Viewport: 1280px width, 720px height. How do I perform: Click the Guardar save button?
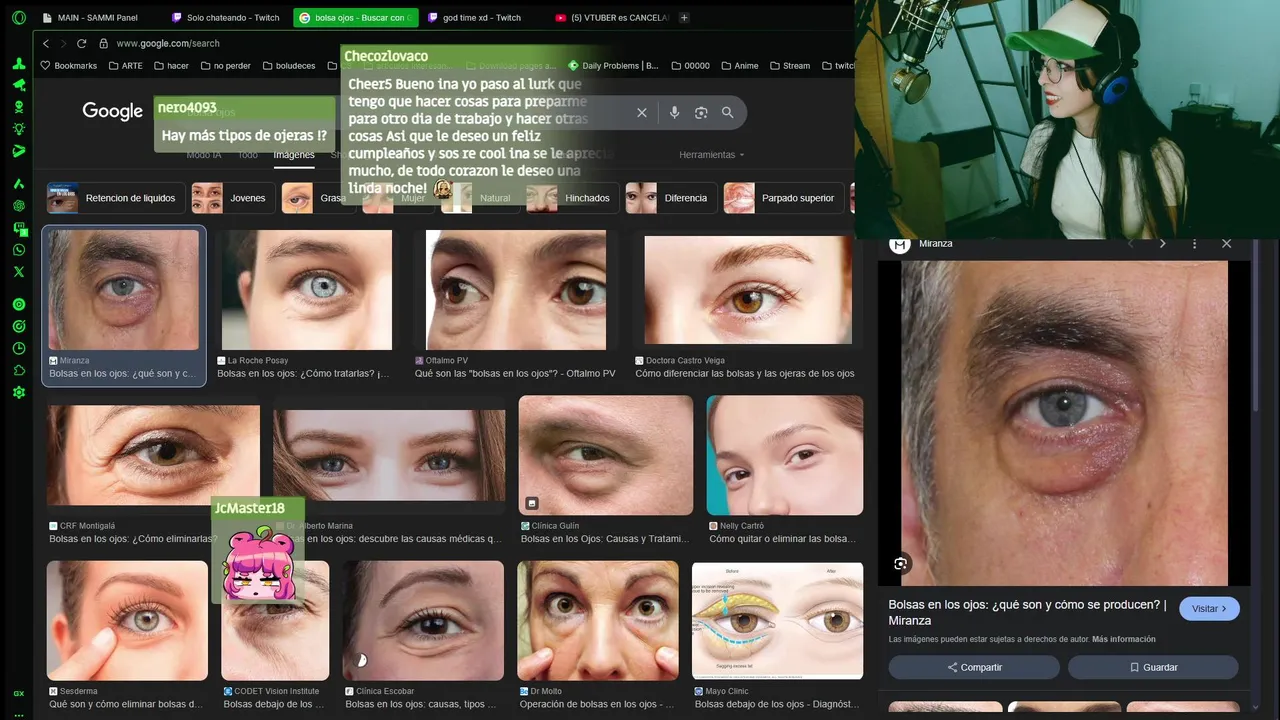tap(1153, 667)
